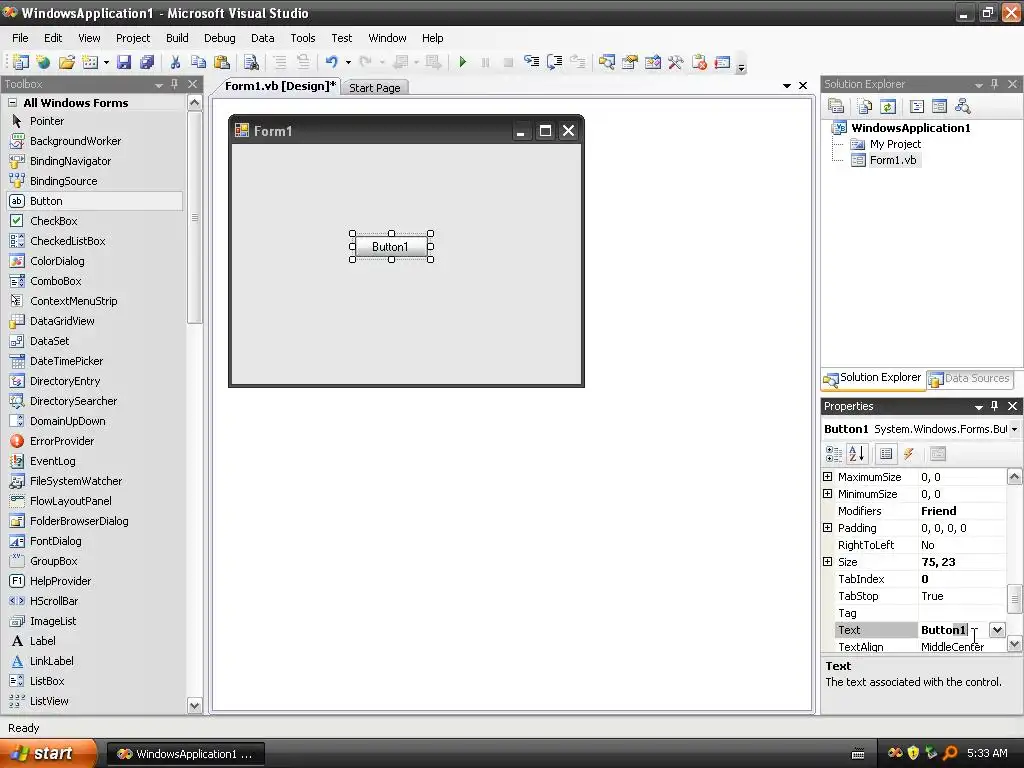This screenshot has height=768, width=1024.
Task: Click Solution Explorer's Properties icon
Action: 836,106
